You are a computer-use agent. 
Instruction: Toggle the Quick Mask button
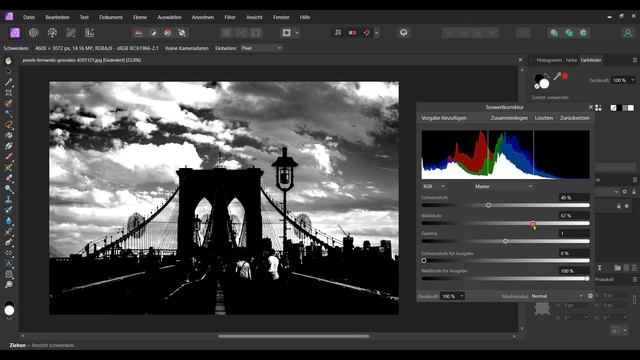pyautogui.click(x=287, y=33)
